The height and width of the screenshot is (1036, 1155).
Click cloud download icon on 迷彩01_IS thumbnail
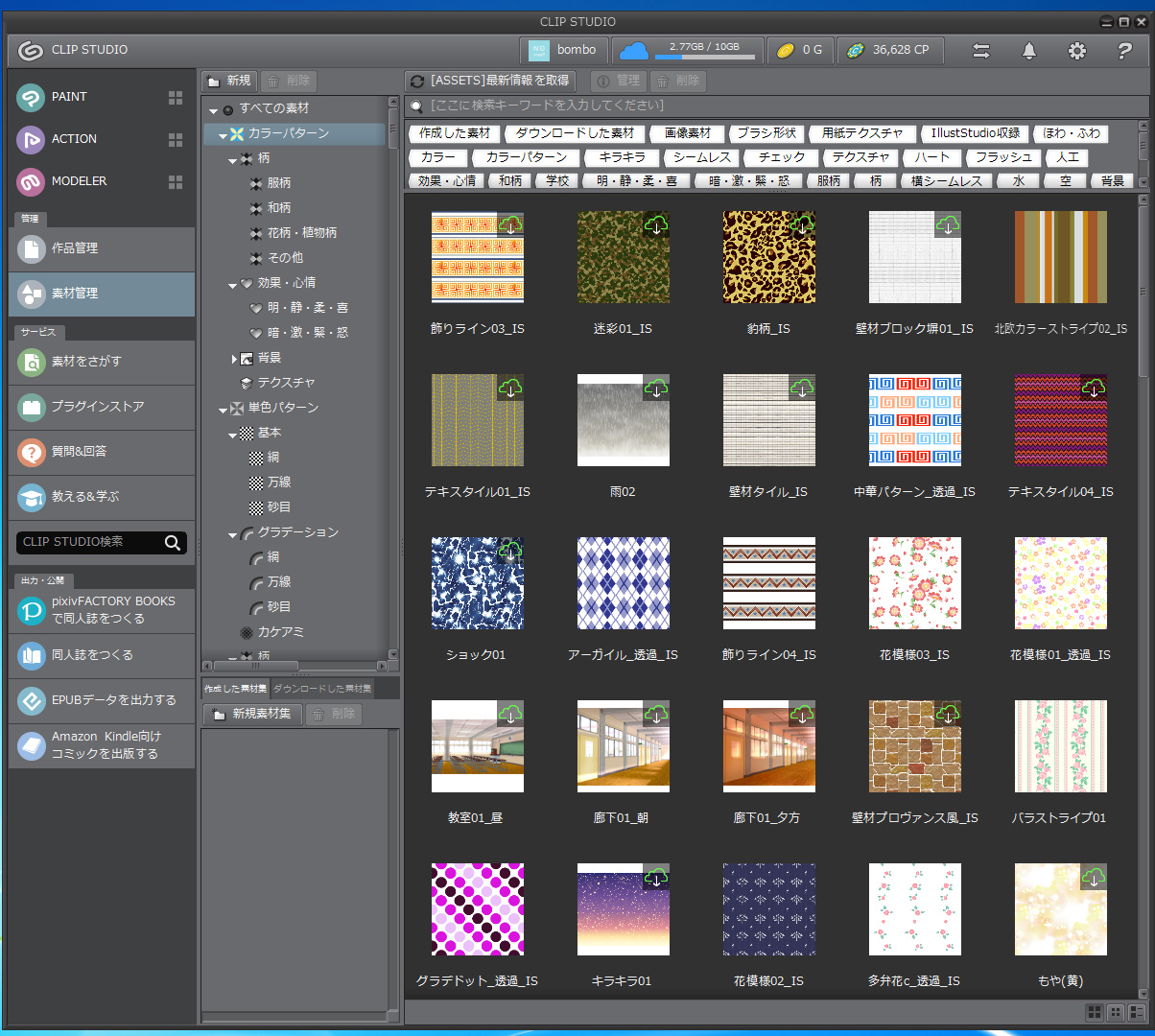pyautogui.click(x=656, y=225)
